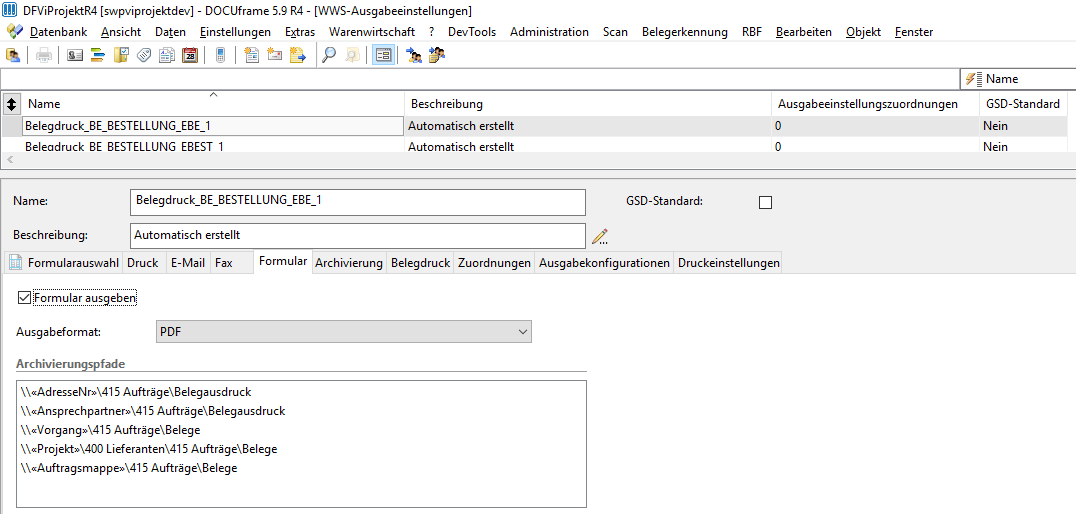Switch to the Druckeinstellungen tab

coord(728,263)
